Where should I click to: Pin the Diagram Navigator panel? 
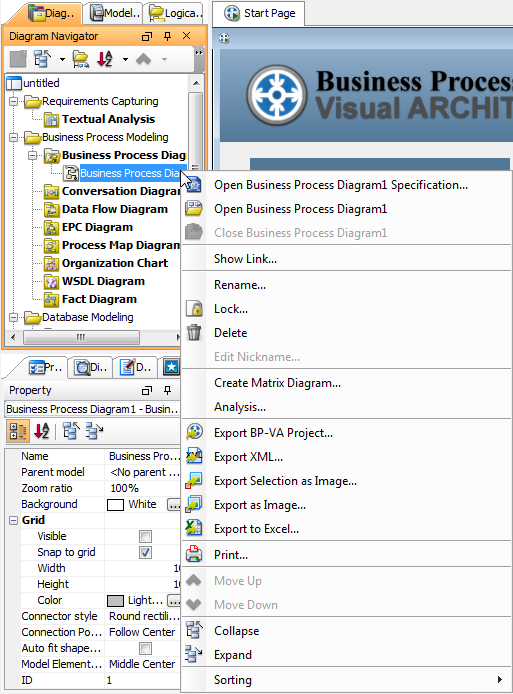[167, 36]
